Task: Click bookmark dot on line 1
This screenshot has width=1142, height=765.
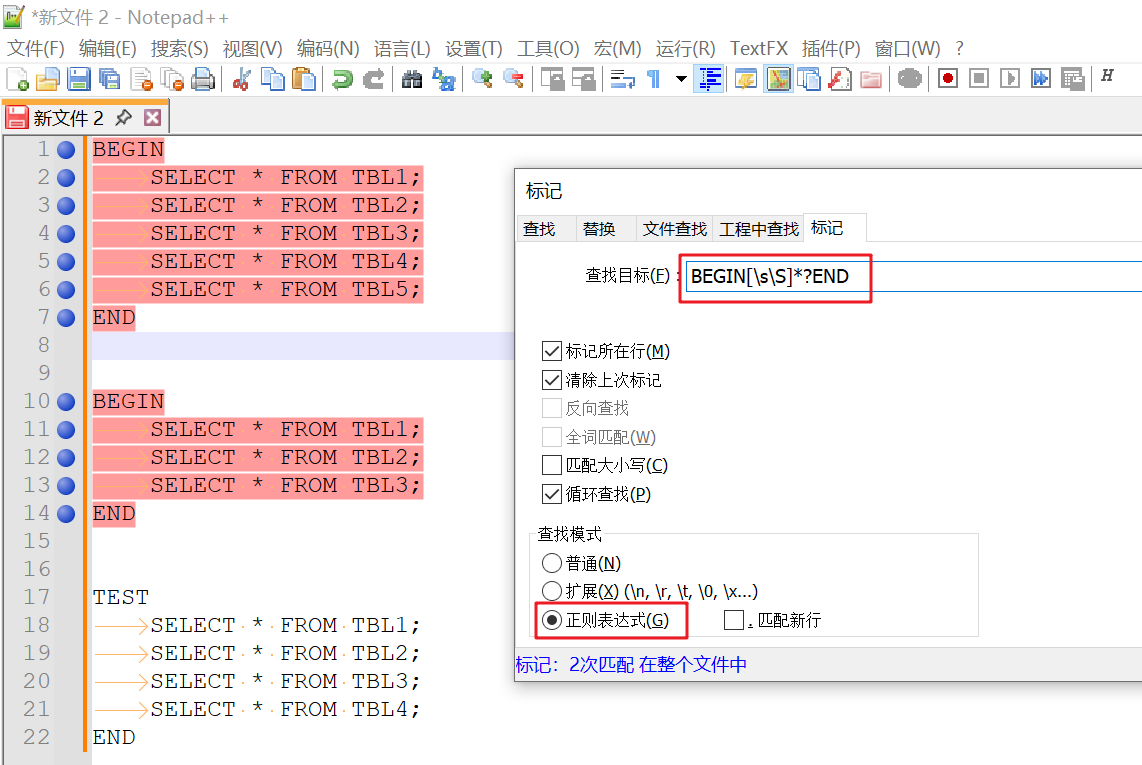Action: tap(66, 150)
